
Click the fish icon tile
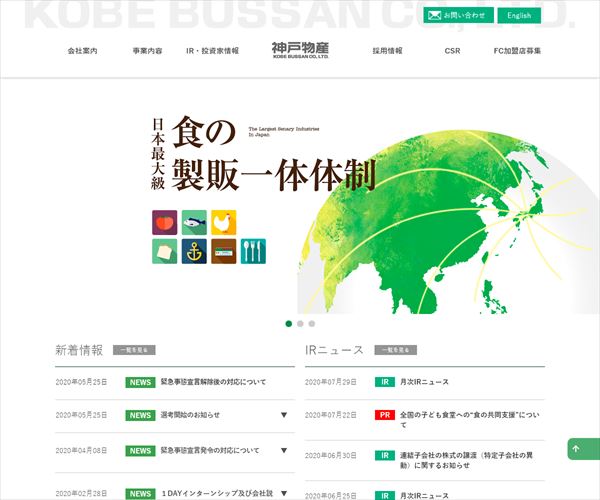(194, 222)
